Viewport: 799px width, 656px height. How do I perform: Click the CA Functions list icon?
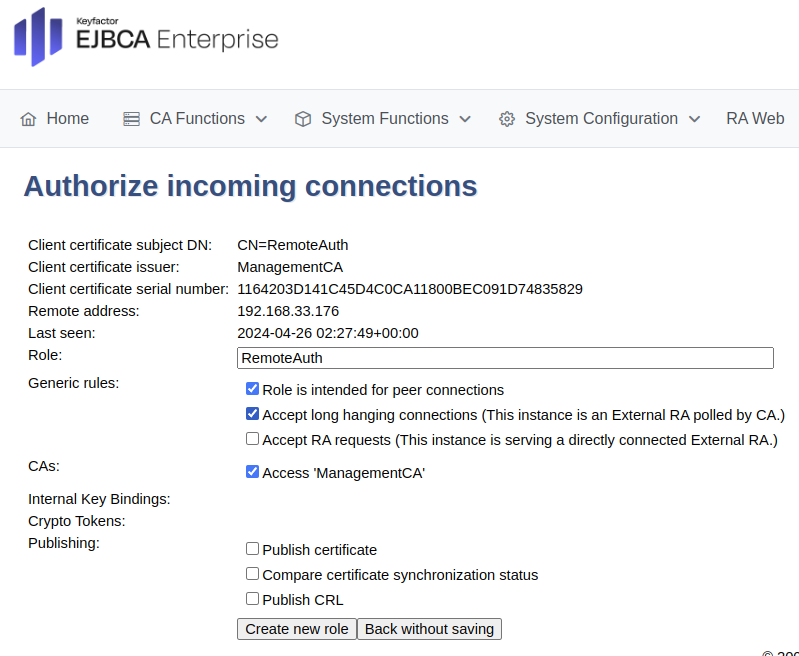pyautogui.click(x=132, y=119)
